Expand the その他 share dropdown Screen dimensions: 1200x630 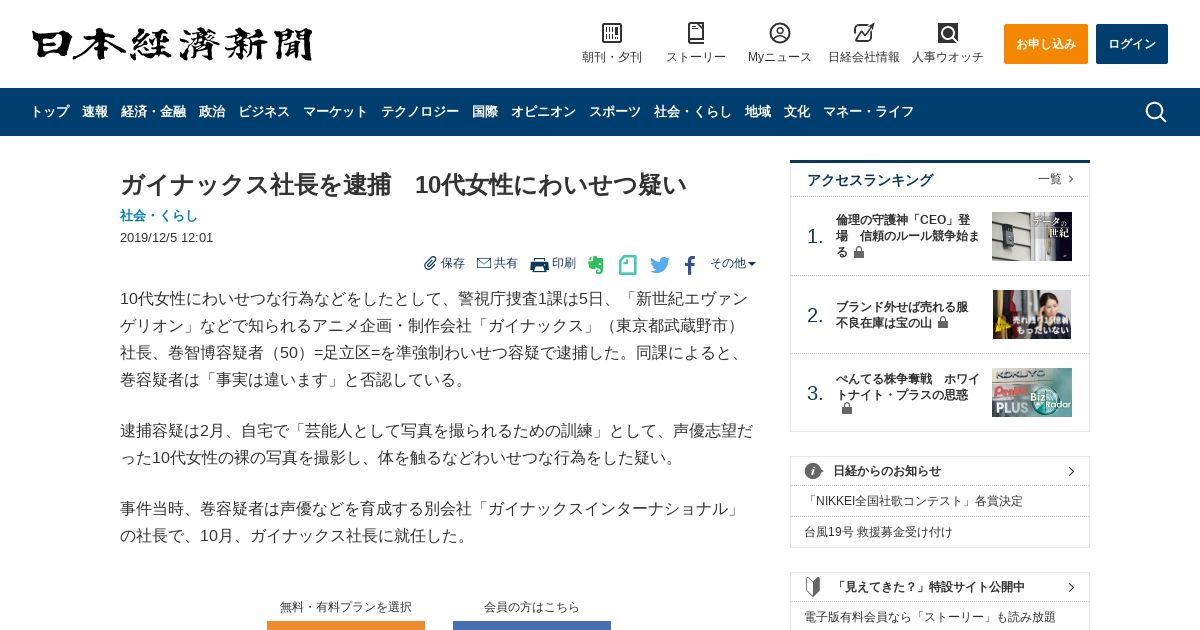(x=733, y=263)
